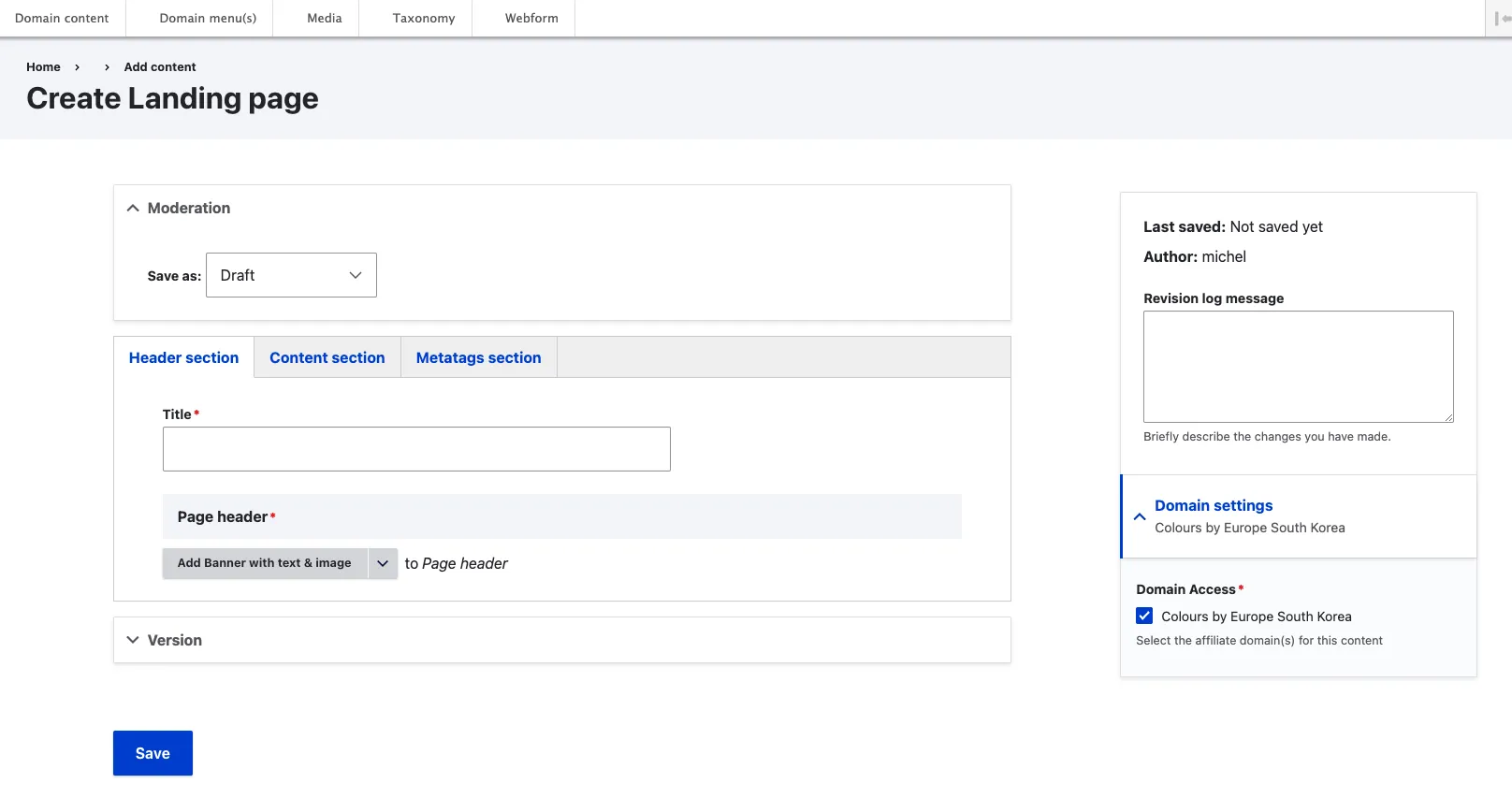
Task: Open the Domain content menu
Action: point(62,18)
